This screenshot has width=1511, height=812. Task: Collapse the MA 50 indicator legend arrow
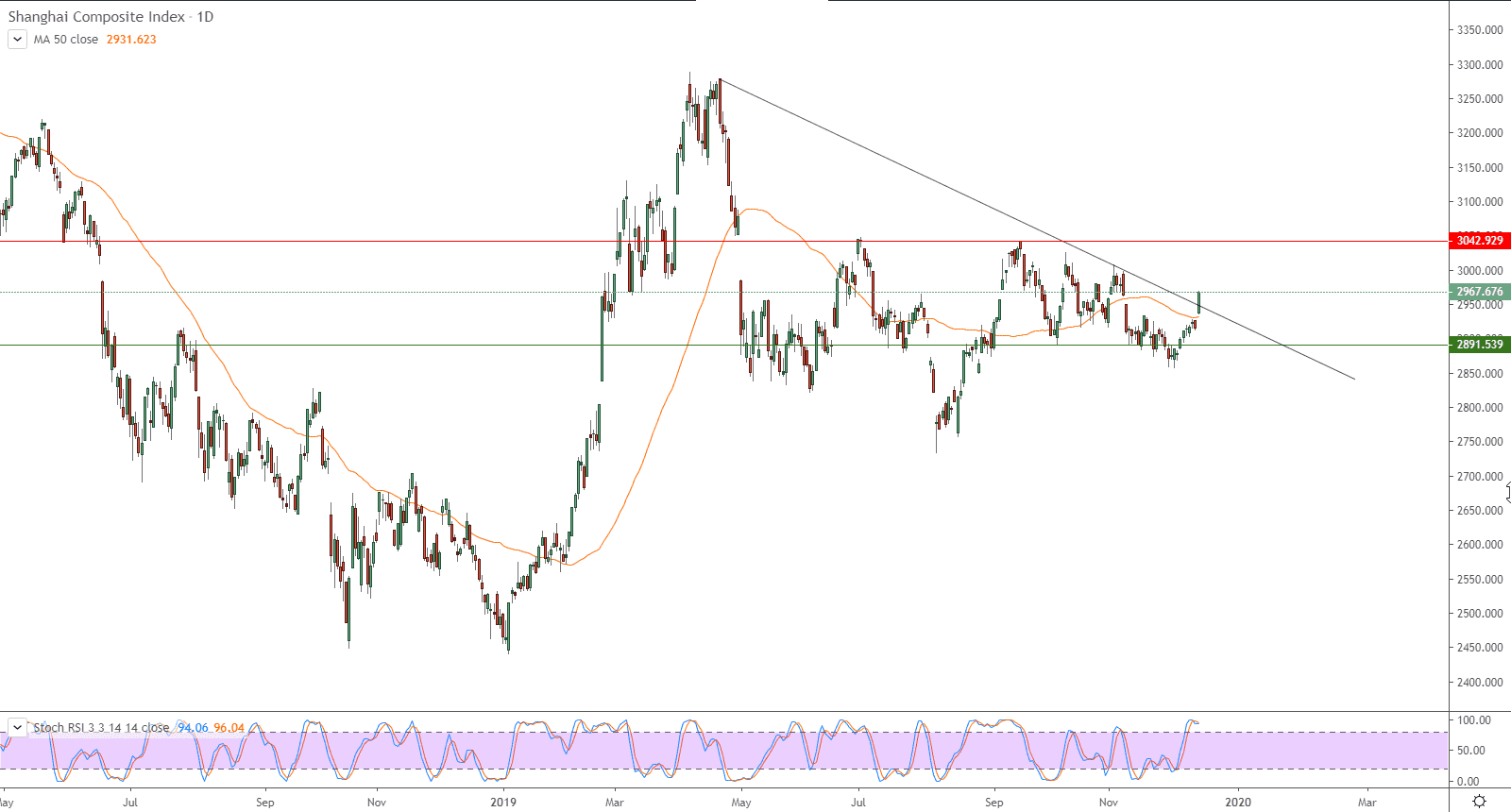point(17,40)
